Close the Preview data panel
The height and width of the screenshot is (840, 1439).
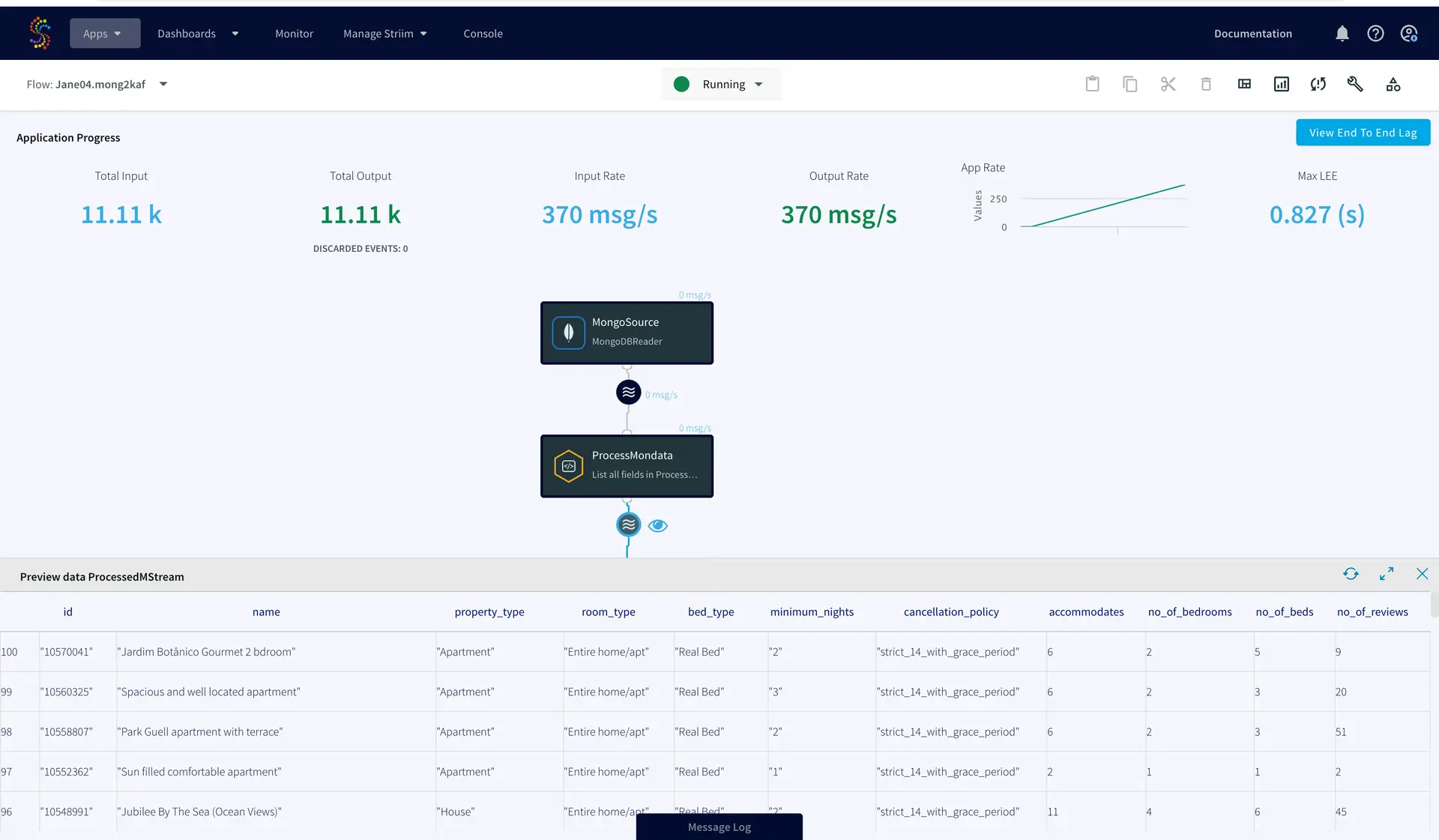(1422, 574)
